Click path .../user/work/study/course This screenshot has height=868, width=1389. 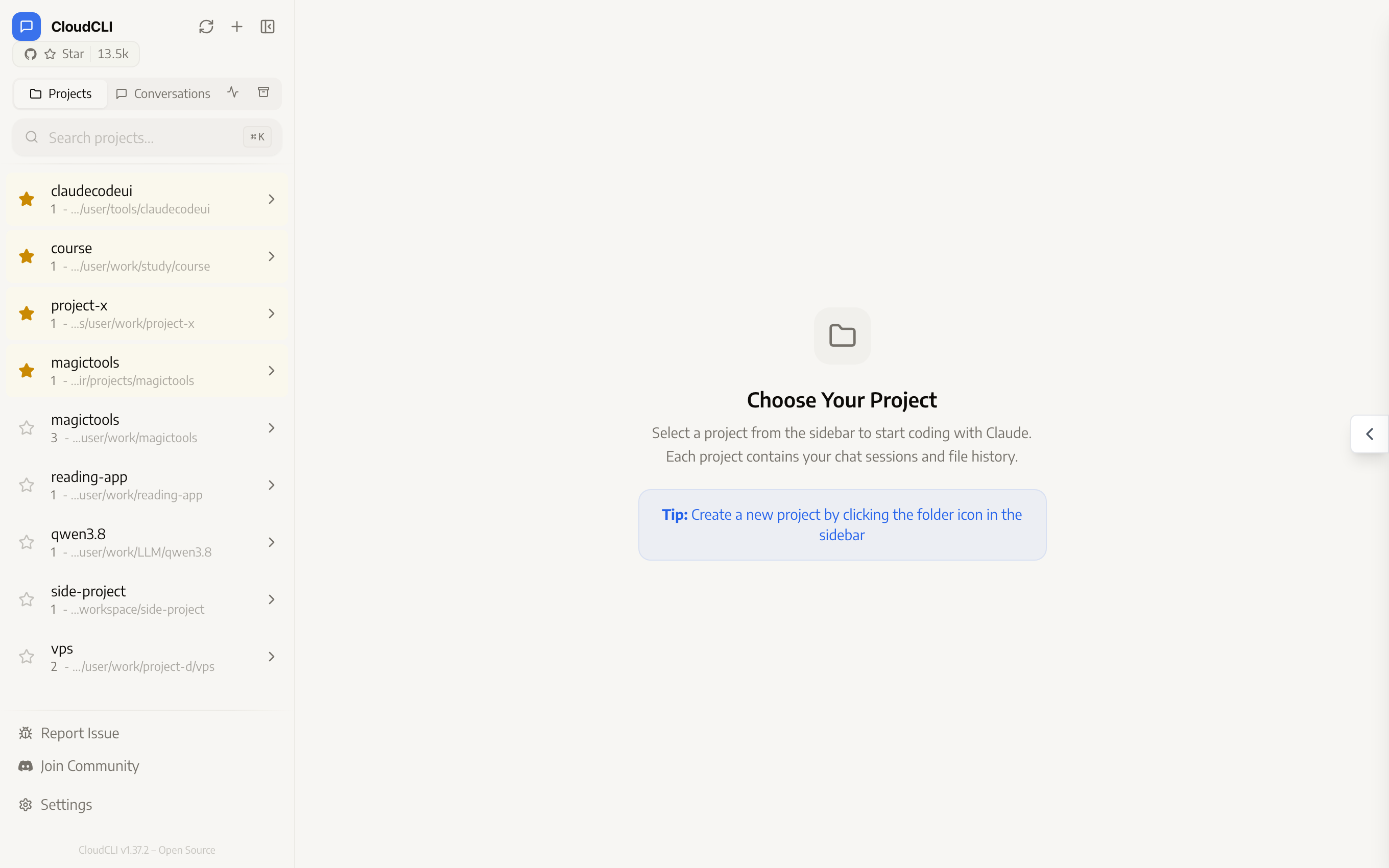[x=140, y=267]
